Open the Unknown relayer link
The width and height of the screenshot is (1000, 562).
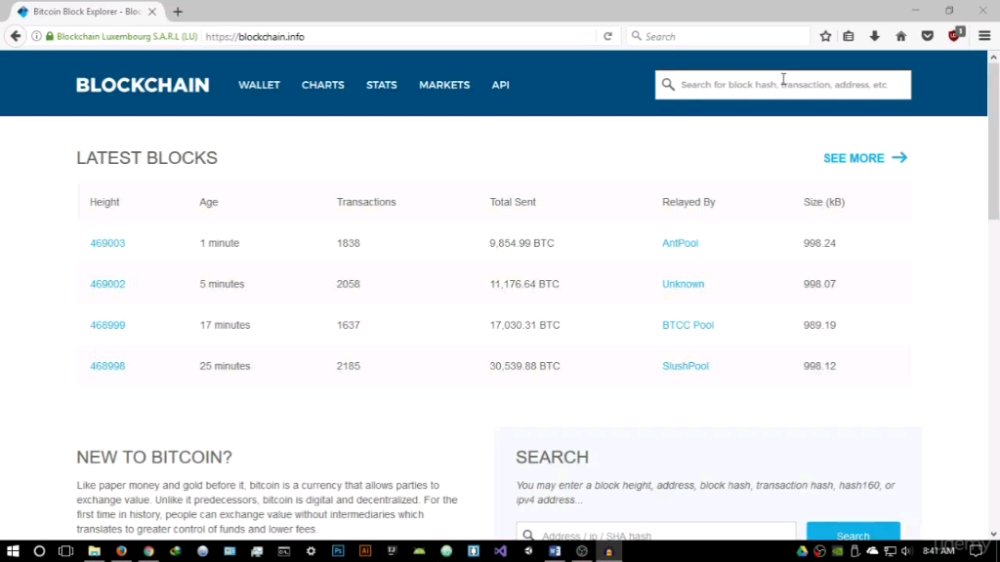[683, 284]
